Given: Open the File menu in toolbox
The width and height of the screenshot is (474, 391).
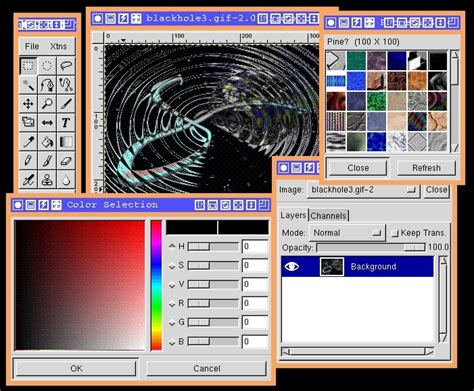Looking at the screenshot, I should point(32,46).
